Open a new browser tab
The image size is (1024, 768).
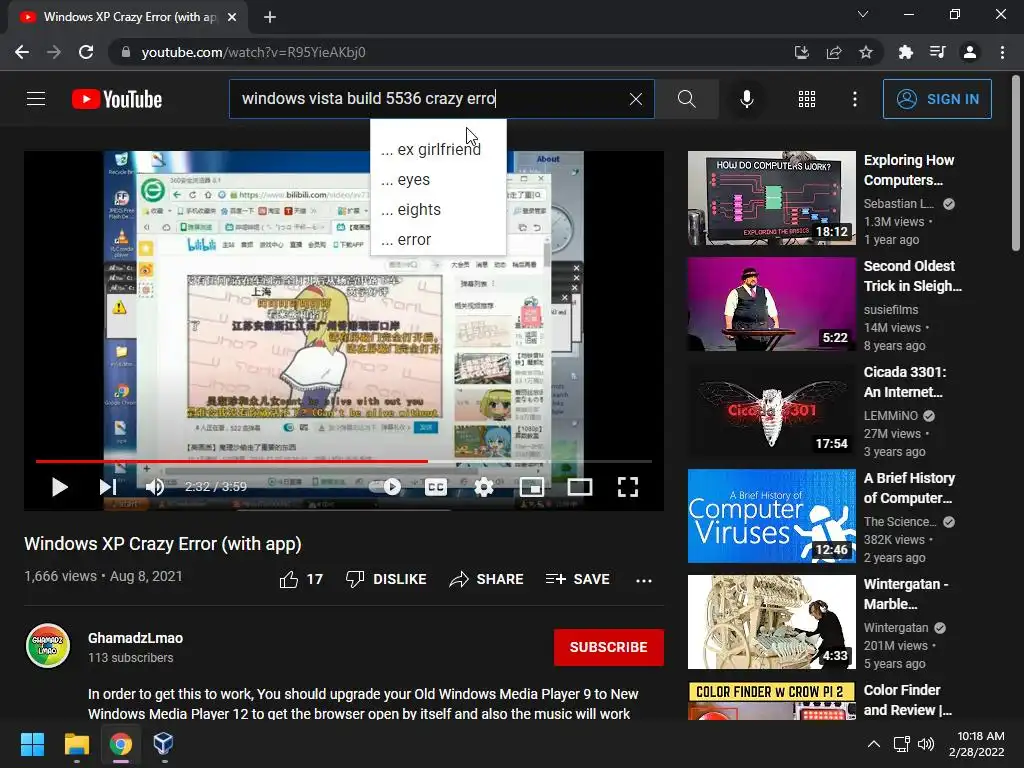270,17
